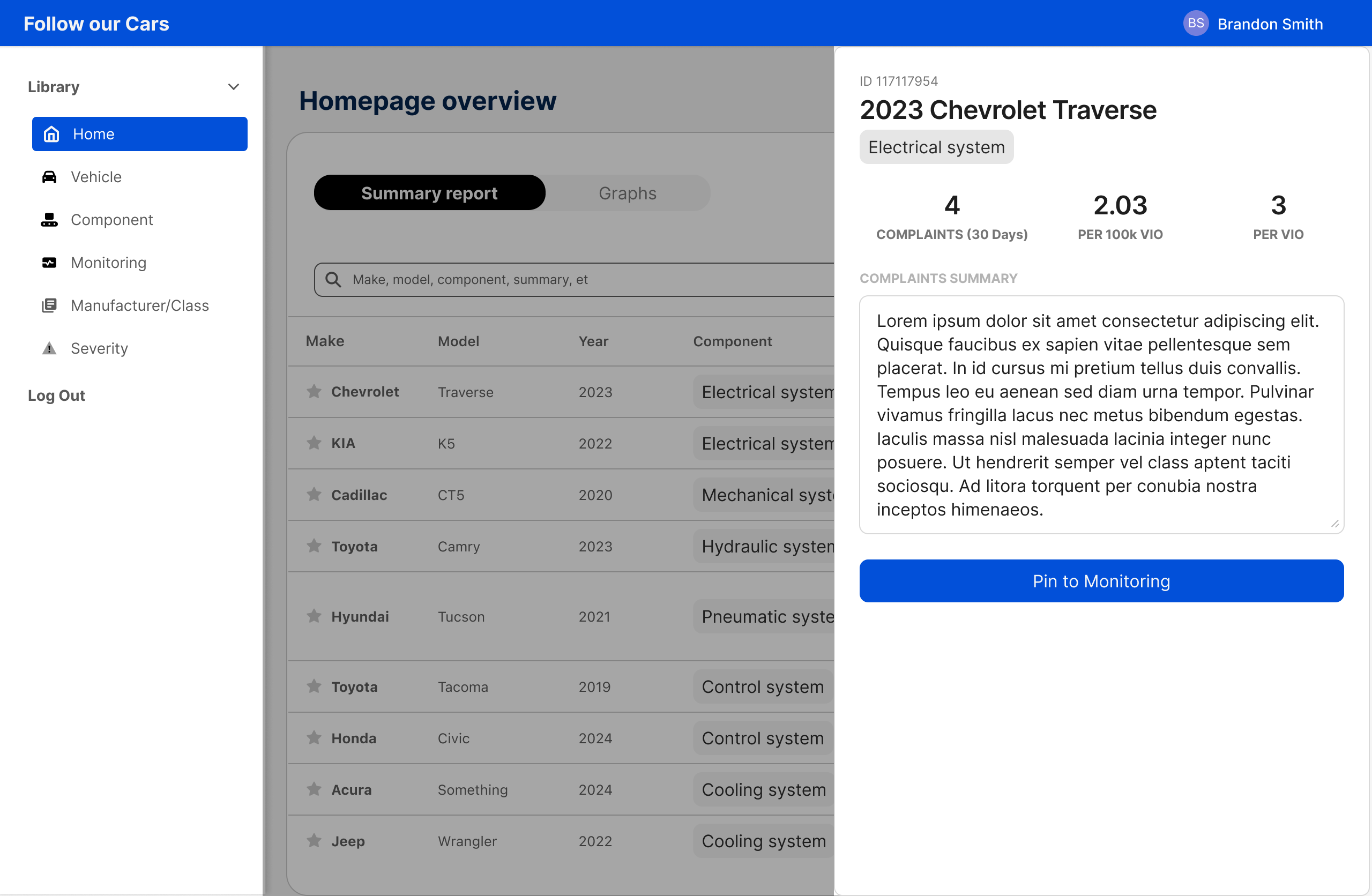Star the Chevrolet Traverse row

coord(314,392)
